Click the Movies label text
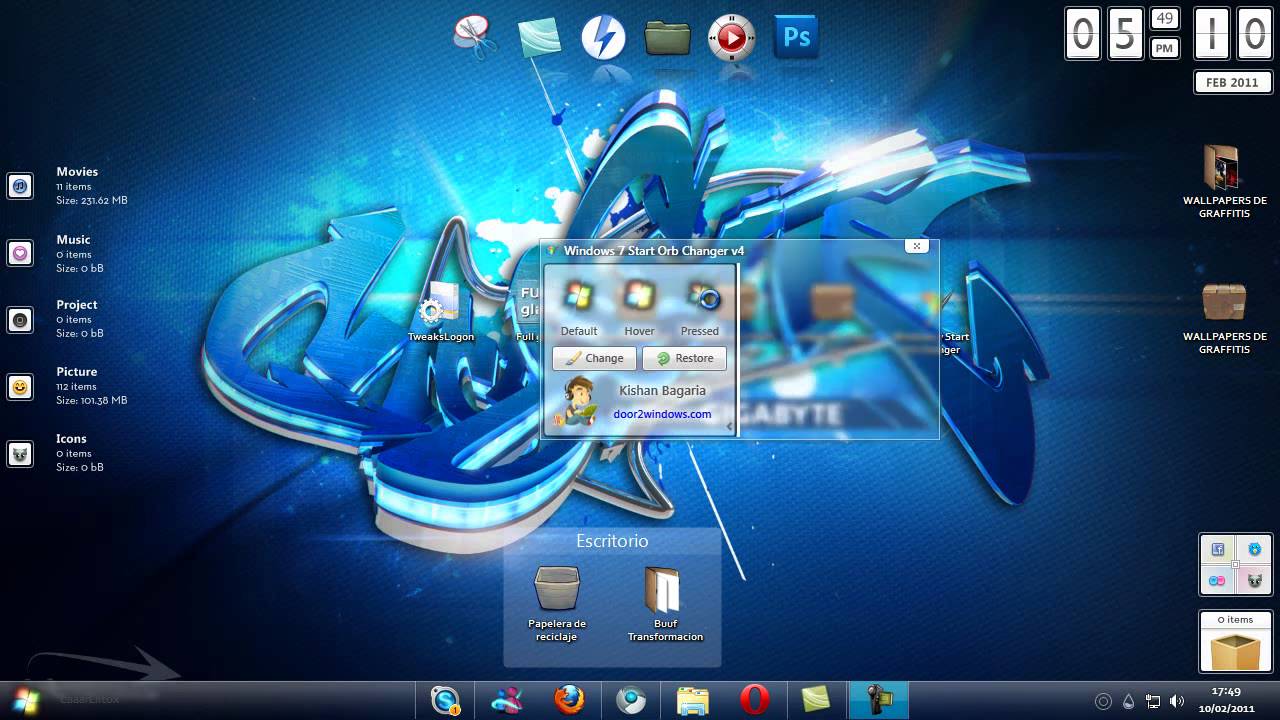Screen dimensions: 1280x720 [77, 172]
